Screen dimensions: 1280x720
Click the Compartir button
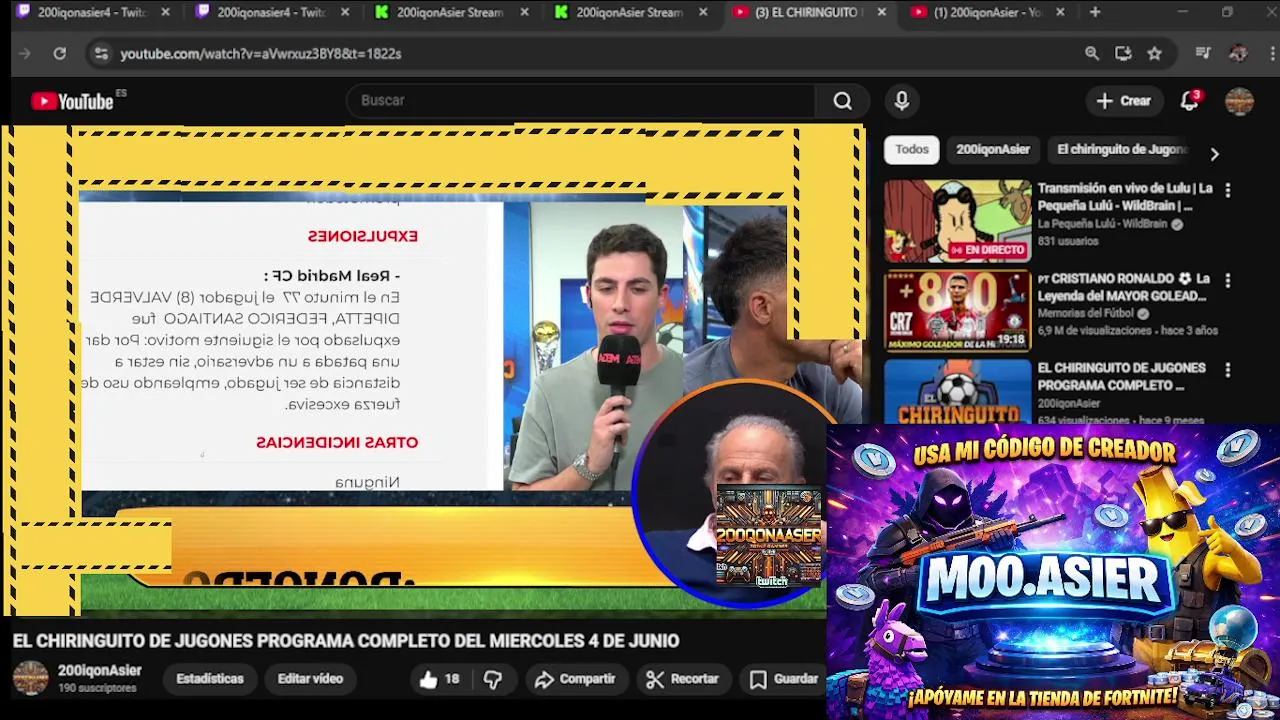pos(575,680)
